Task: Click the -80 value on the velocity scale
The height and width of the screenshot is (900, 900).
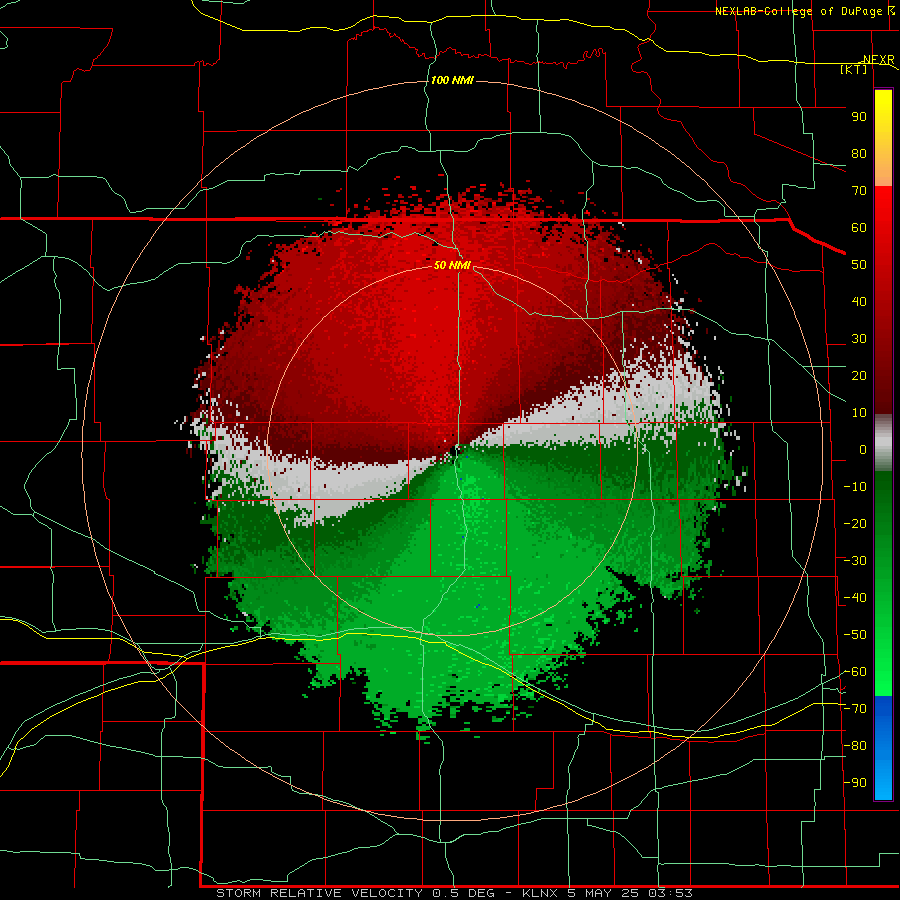Action: [855, 746]
